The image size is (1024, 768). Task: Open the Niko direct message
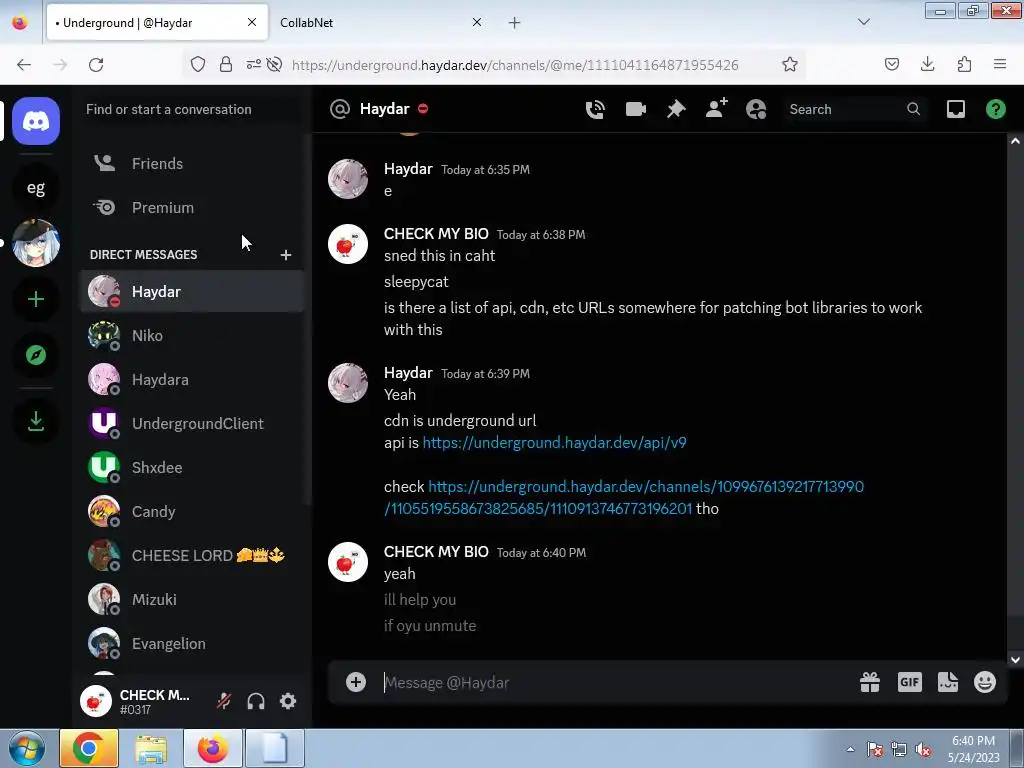[192, 335]
